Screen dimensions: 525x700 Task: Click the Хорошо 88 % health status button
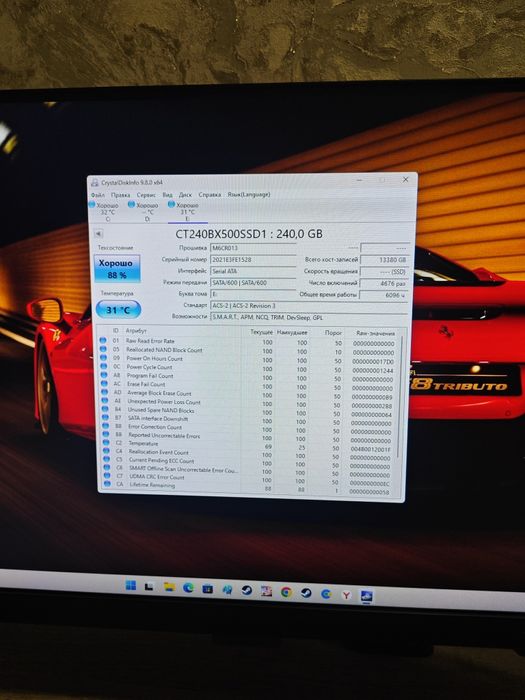coord(117,269)
